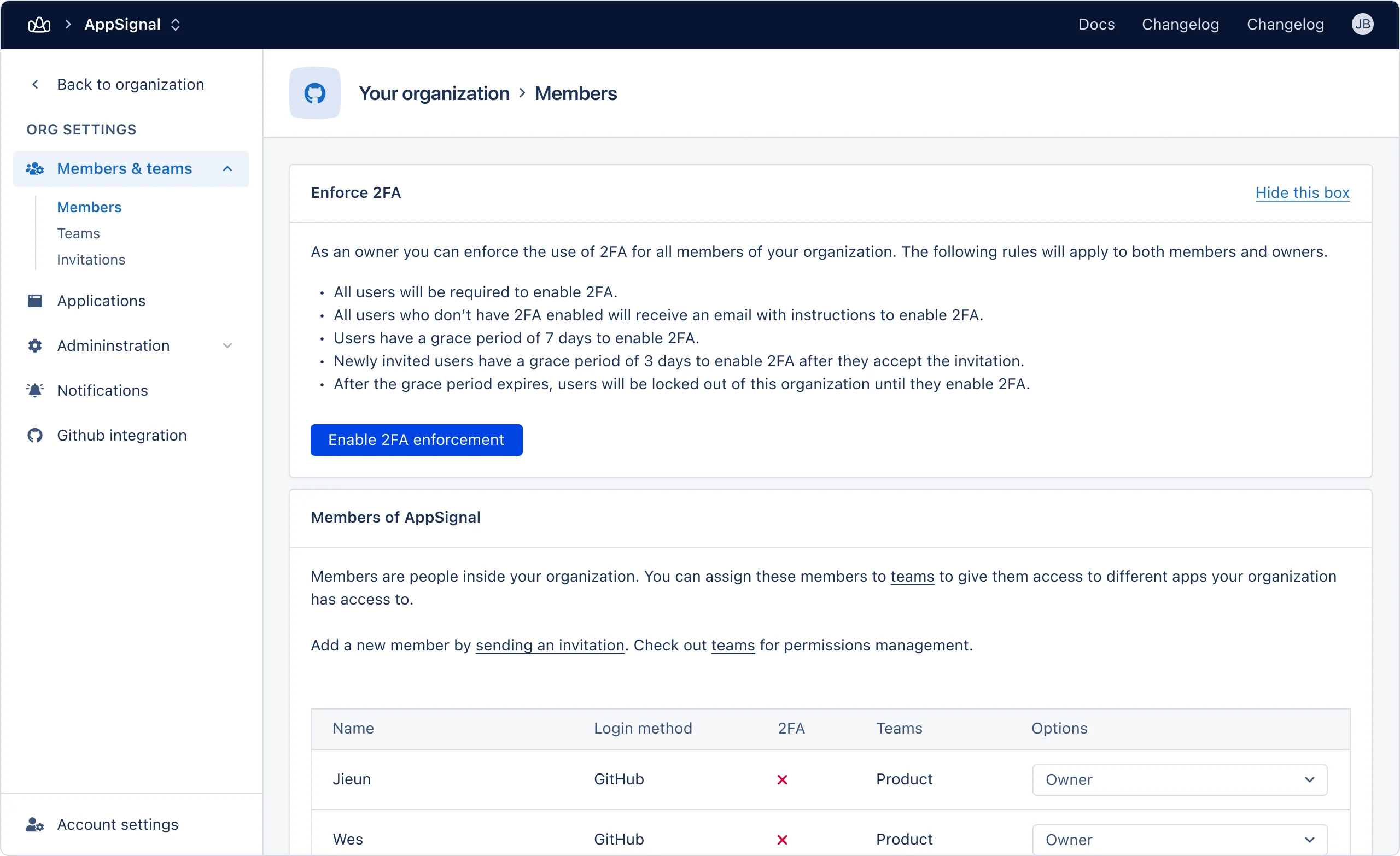Collapse the Members & teams section
1400x856 pixels.
227,169
